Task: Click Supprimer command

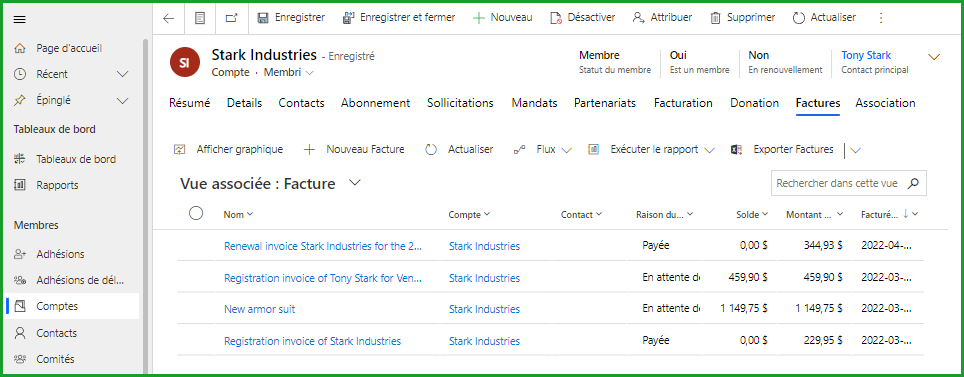Action: 743,17
